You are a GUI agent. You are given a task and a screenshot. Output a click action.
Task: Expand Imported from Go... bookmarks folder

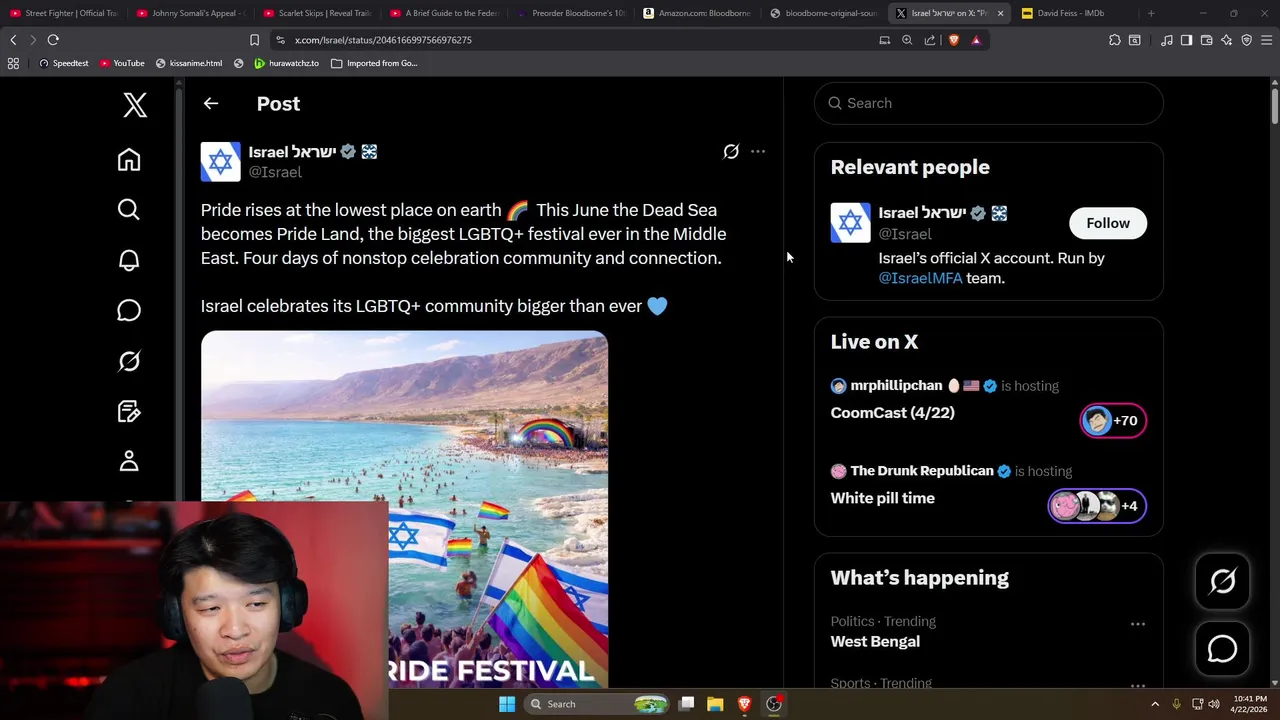pos(374,63)
